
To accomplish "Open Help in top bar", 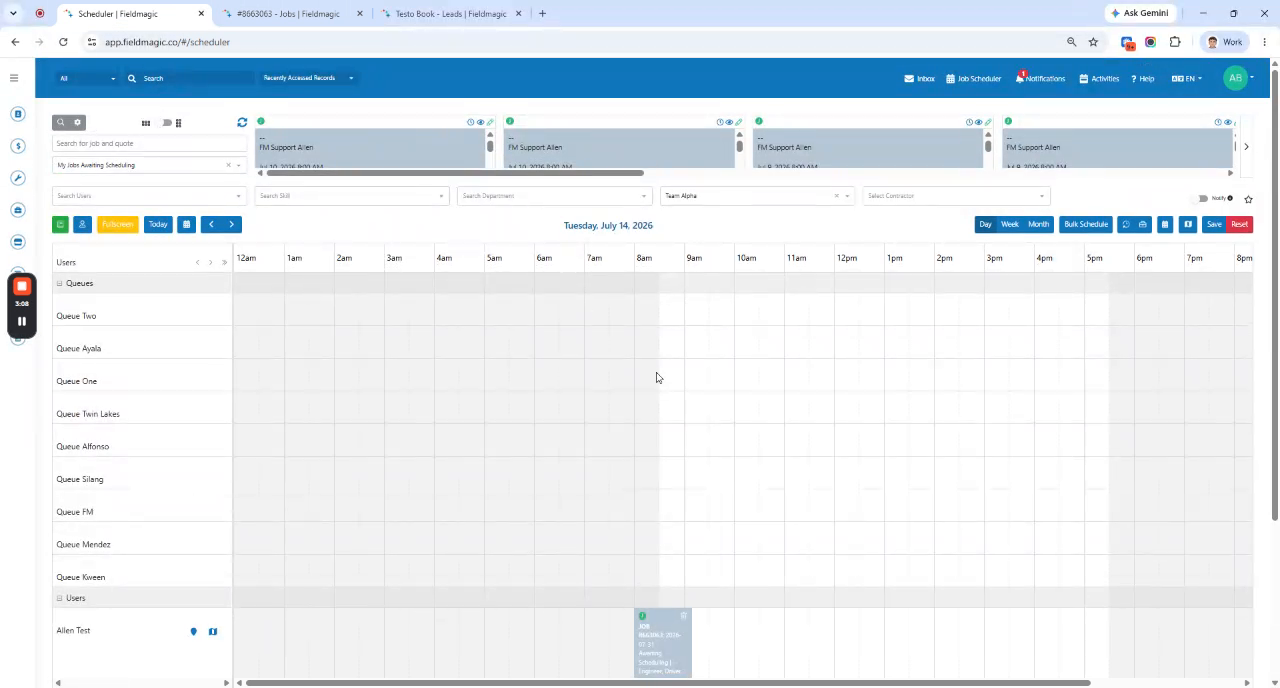I will tap(1142, 78).
